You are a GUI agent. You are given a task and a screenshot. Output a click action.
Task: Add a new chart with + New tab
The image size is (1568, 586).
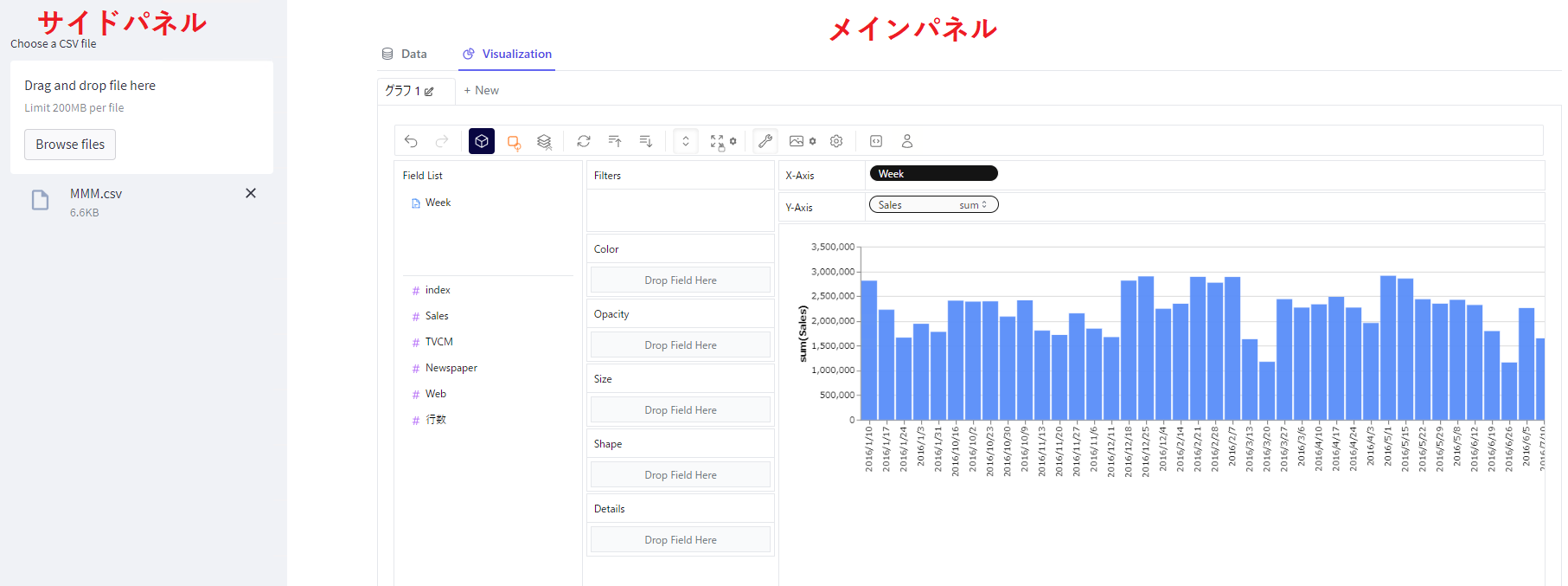tap(482, 90)
